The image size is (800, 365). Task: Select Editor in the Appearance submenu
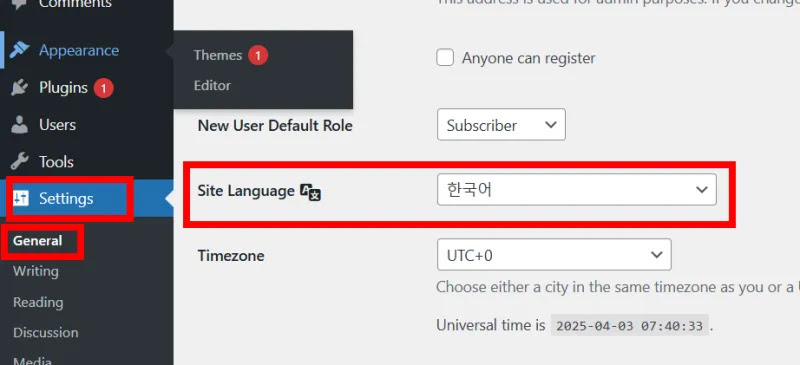click(x=212, y=85)
